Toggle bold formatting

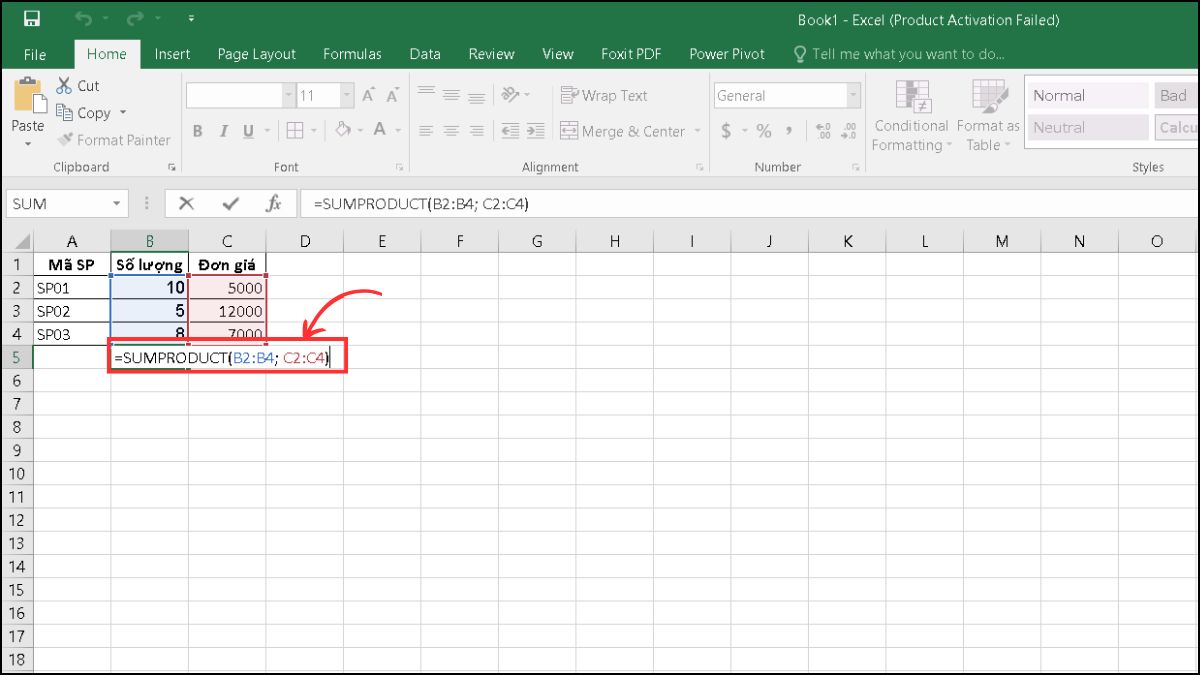coord(197,130)
